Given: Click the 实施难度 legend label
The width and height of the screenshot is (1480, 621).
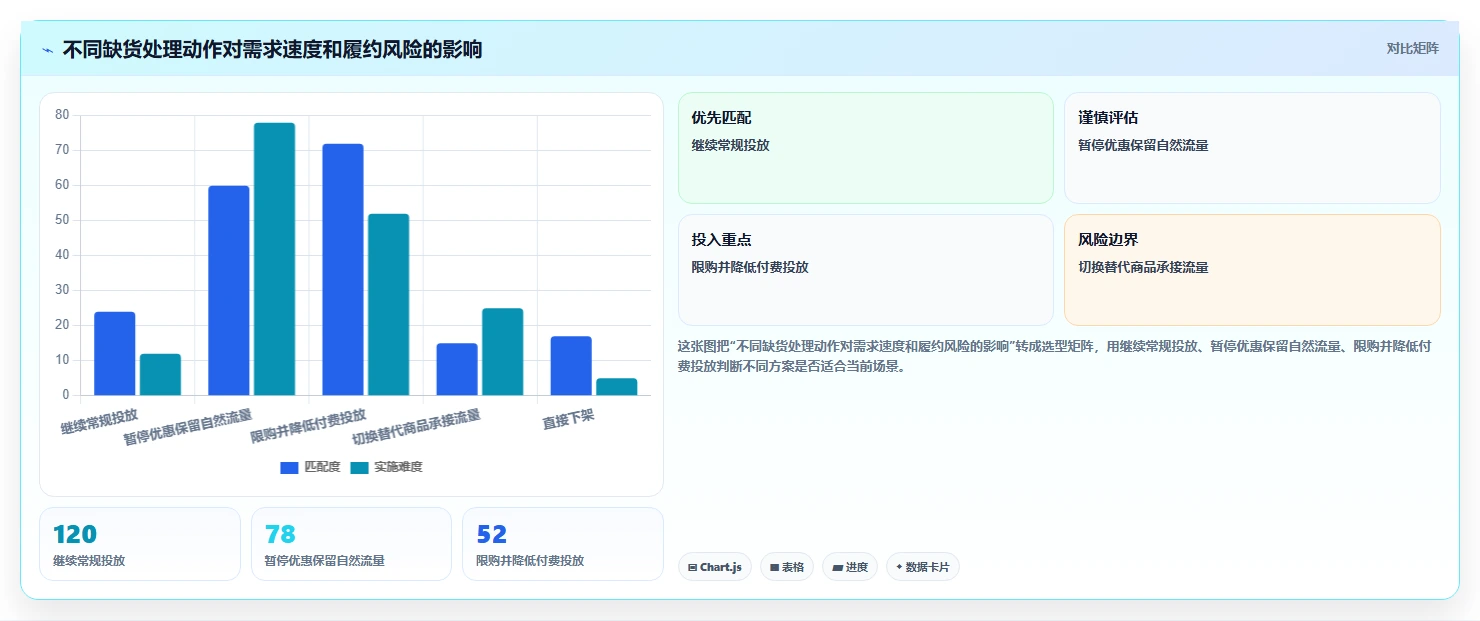Looking at the screenshot, I should tap(398, 468).
